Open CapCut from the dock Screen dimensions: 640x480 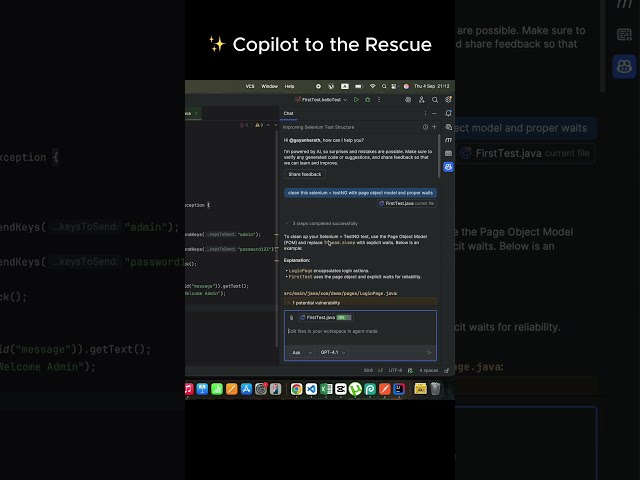coord(340,389)
